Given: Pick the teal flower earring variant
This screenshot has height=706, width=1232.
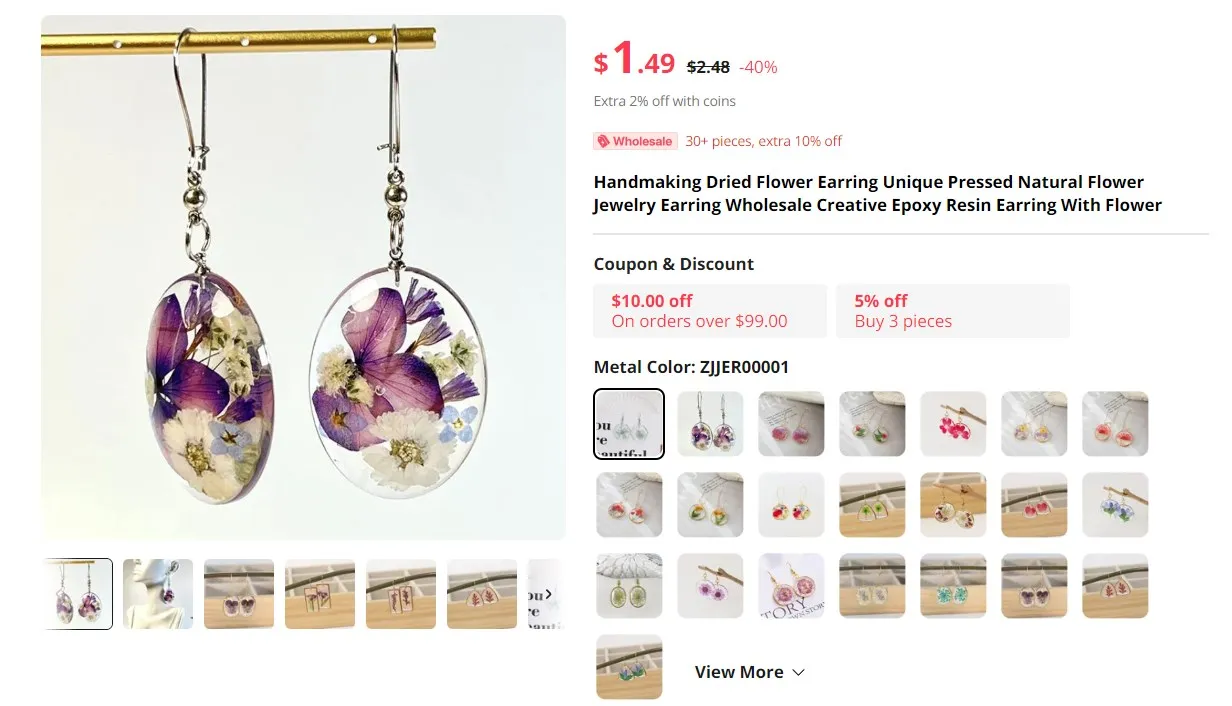Looking at the screenshot, I should (x=953, y=586).
